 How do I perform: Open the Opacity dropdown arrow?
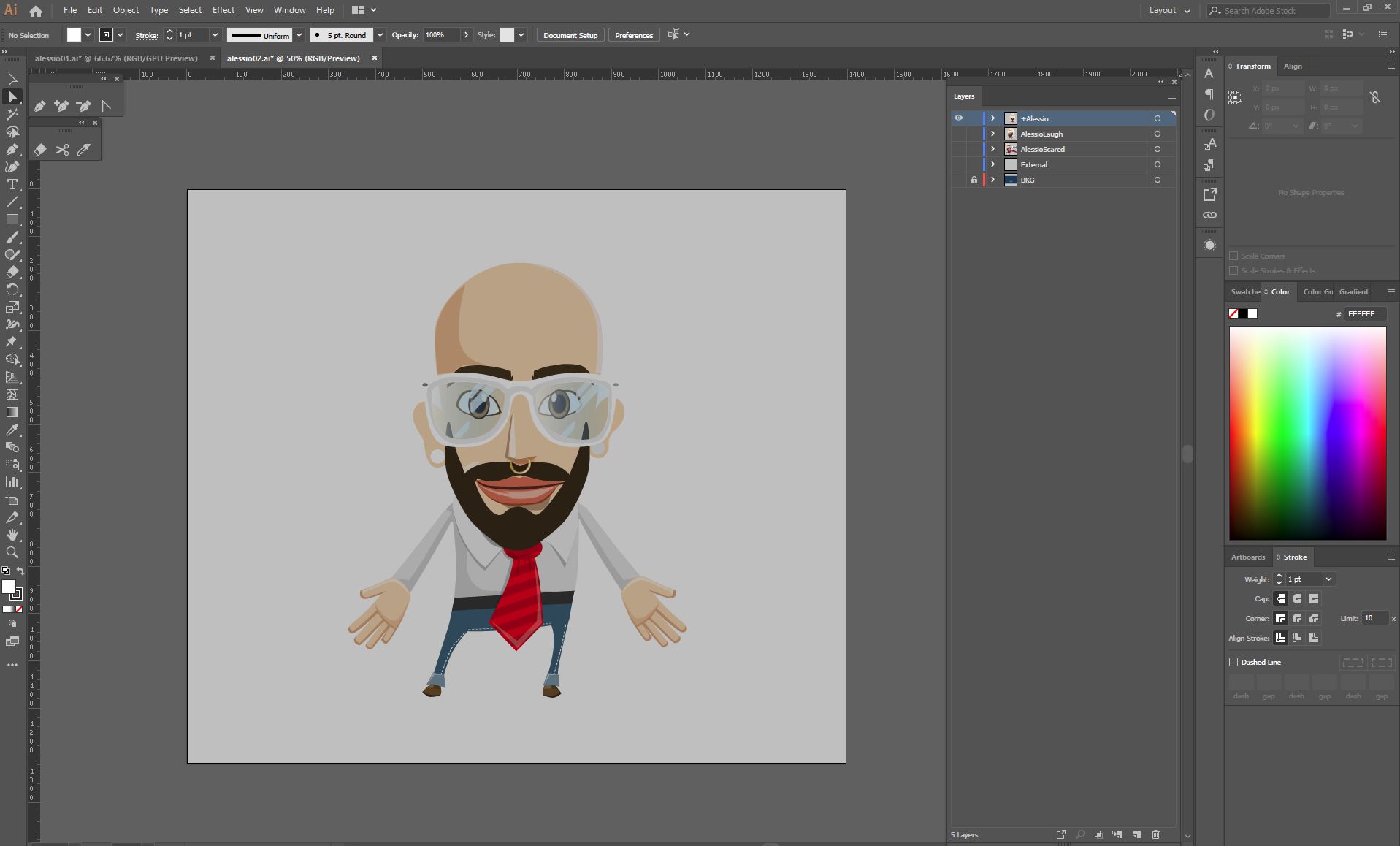[x=466, y=35]
